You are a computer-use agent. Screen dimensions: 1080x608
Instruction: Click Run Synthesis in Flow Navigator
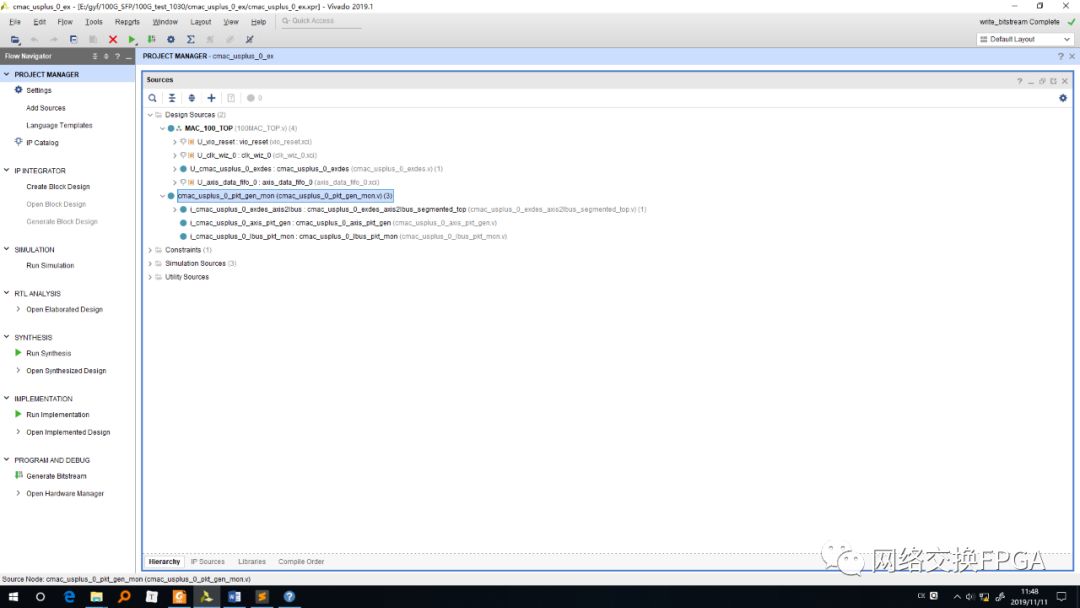point(48,353)
